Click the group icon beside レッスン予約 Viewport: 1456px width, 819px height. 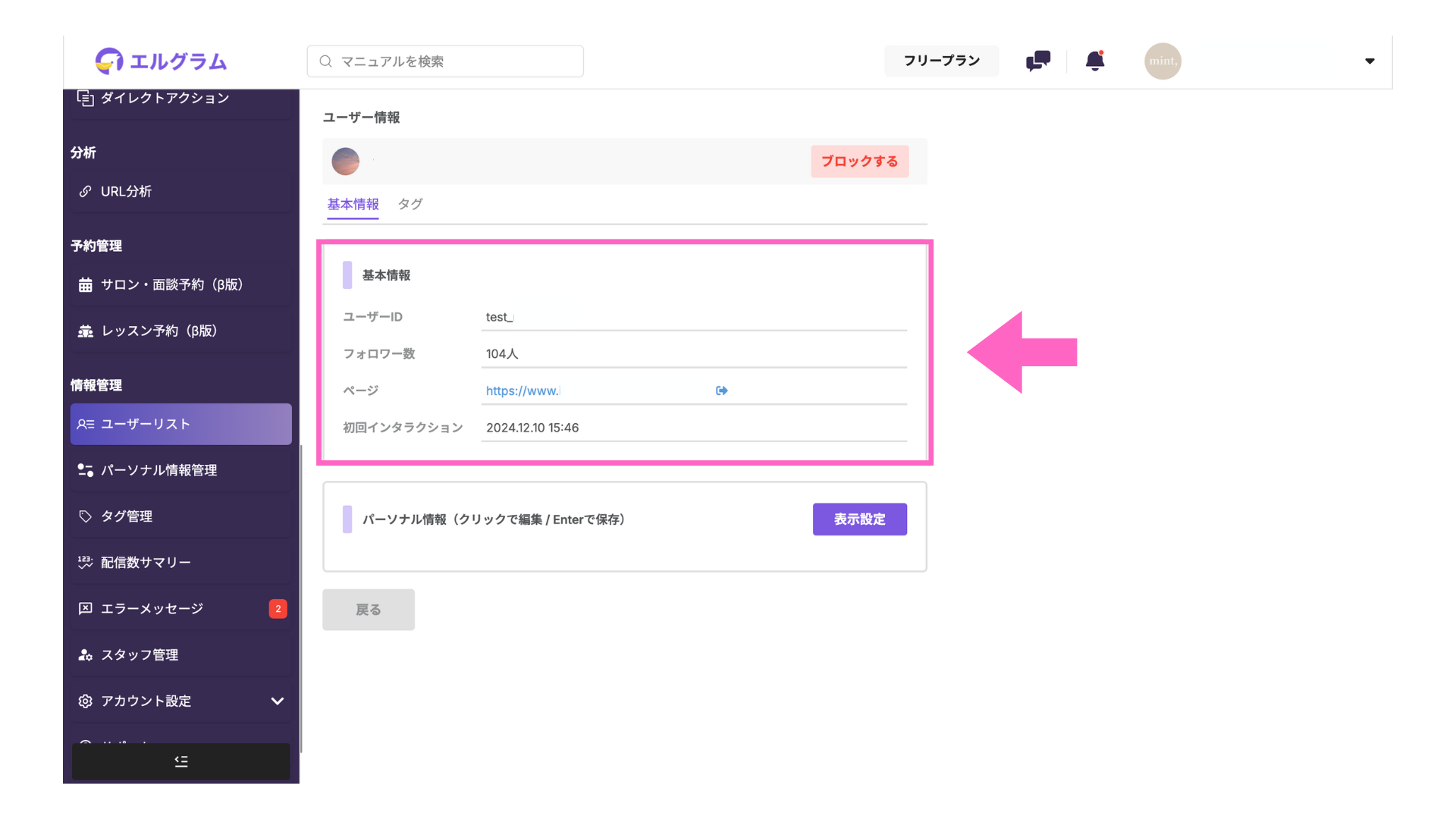click(x=85, y=331)
